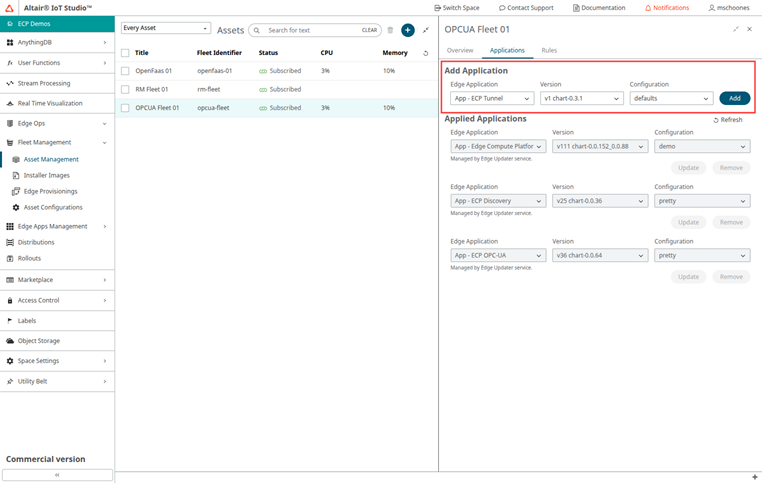This screenshot has height=483, width=762.
Task: Collapse the left sidebar with double chevron
Action: coord(57,475)
